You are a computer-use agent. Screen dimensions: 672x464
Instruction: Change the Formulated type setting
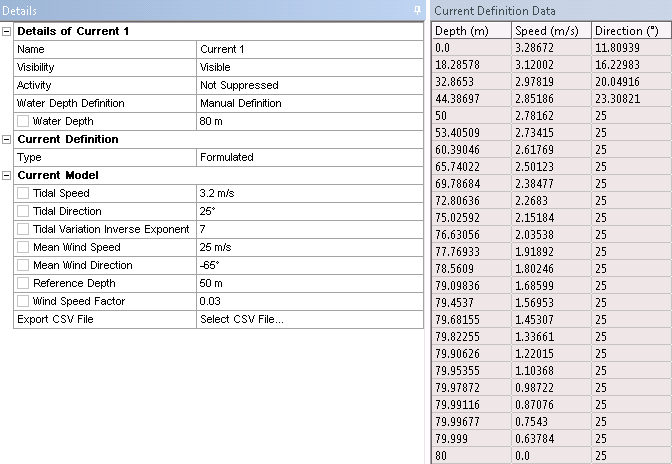point(309,157)
